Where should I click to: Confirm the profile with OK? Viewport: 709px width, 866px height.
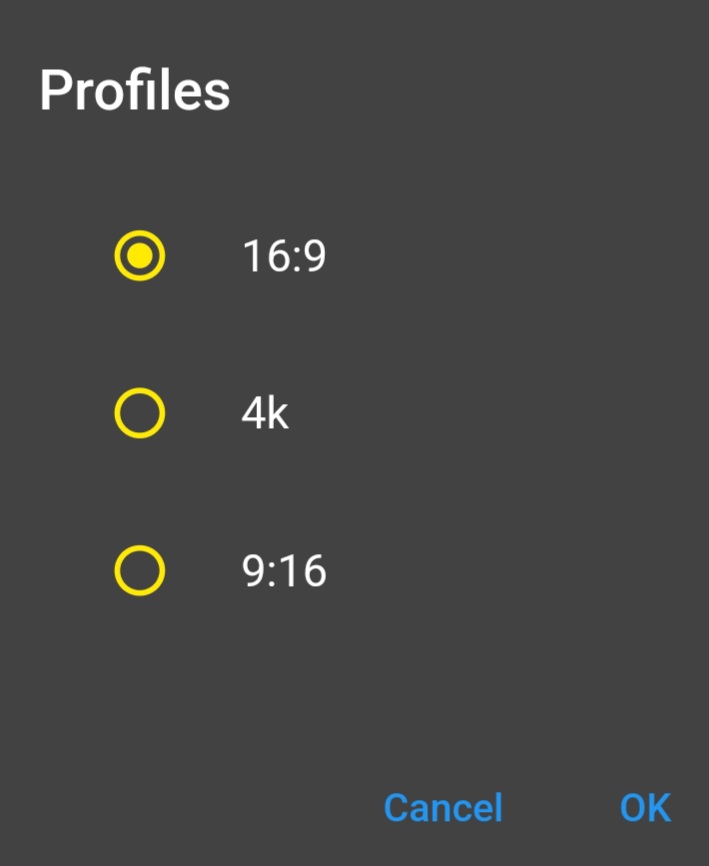point(645,807)
